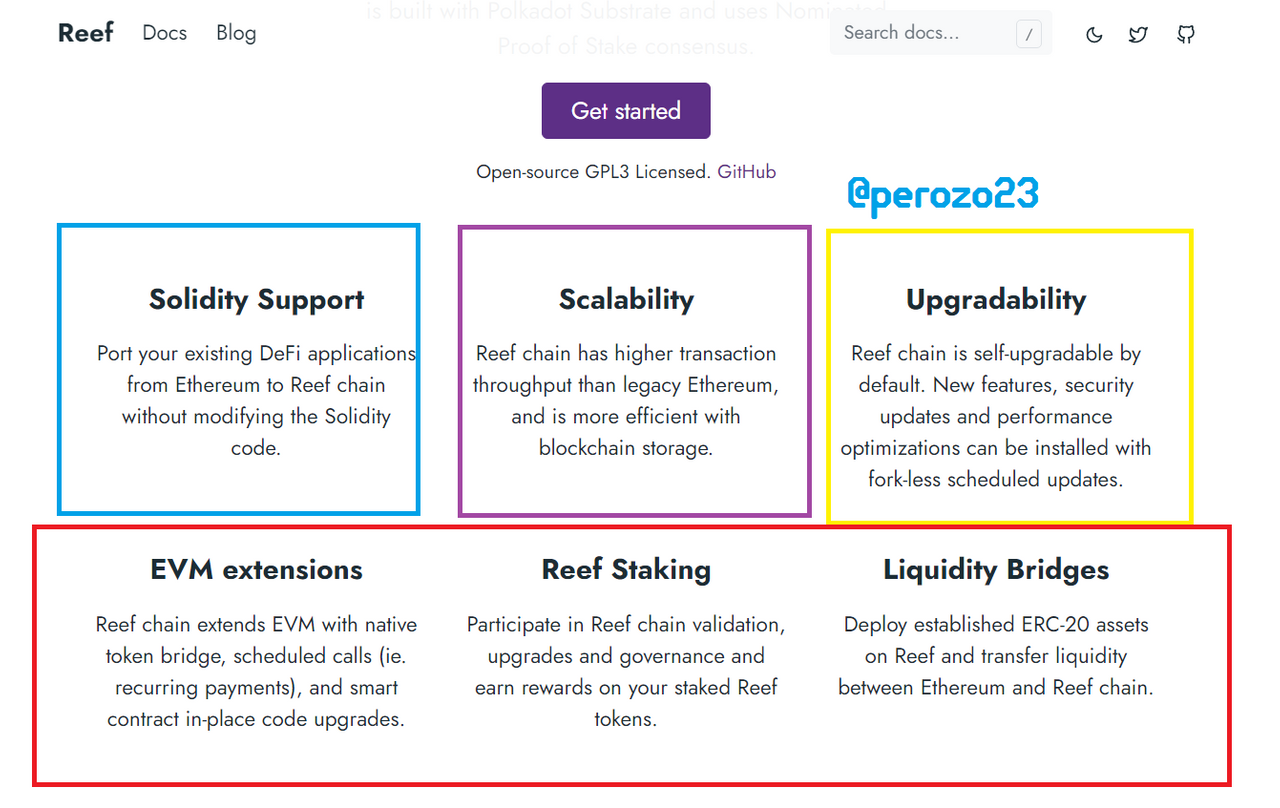Toggle dark mode with the moon icon

pos(1094,35)
